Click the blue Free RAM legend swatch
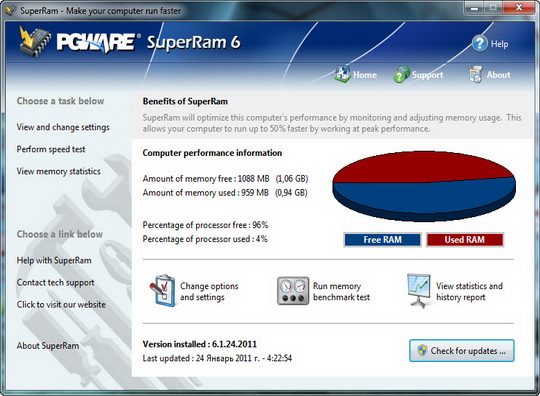 (x=382, y=240)
